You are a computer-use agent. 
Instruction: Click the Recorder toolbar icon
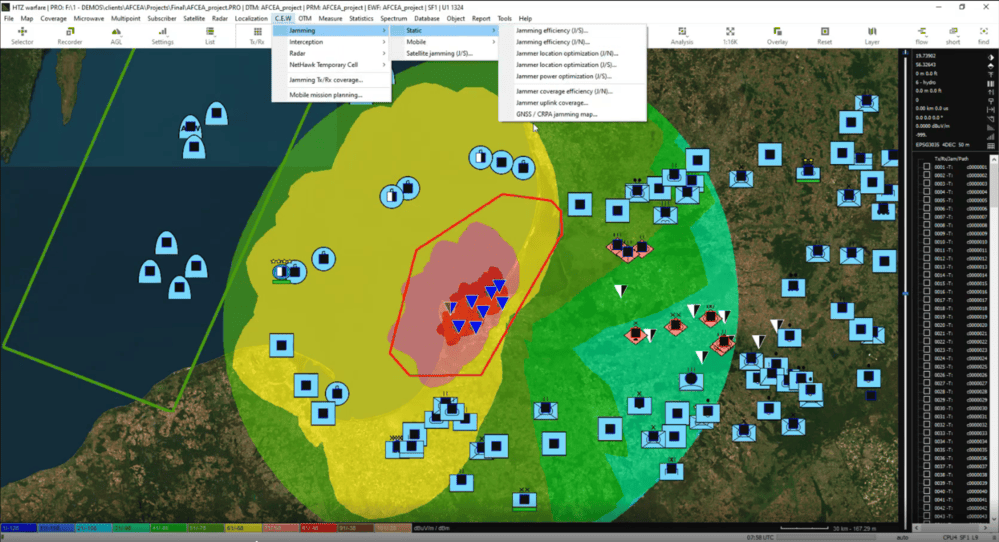pos(70,36)
